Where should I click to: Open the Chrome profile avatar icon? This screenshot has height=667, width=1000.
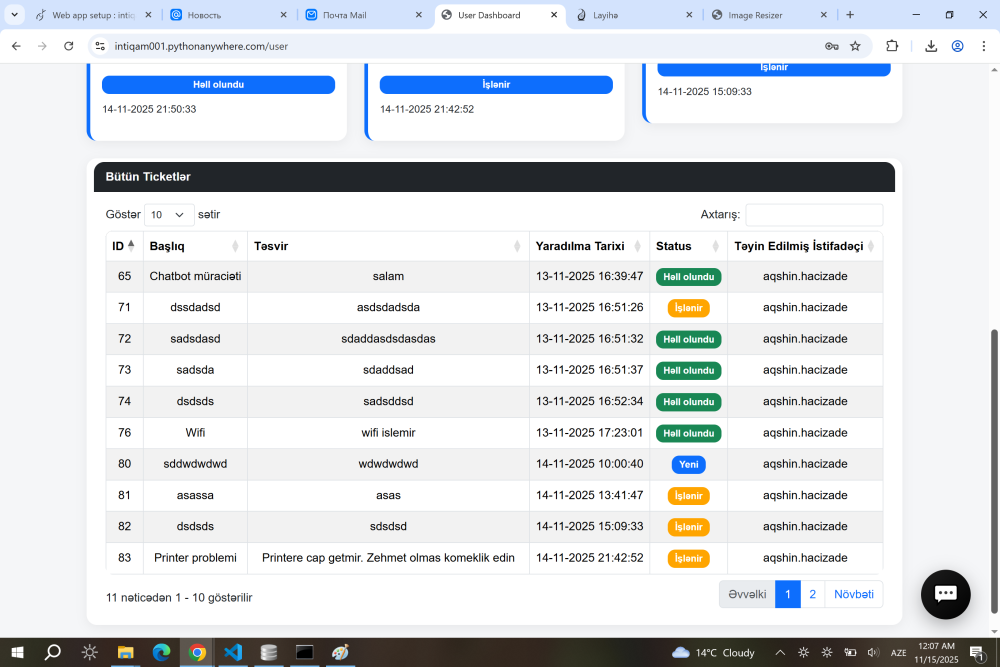[x=958, y=46]
